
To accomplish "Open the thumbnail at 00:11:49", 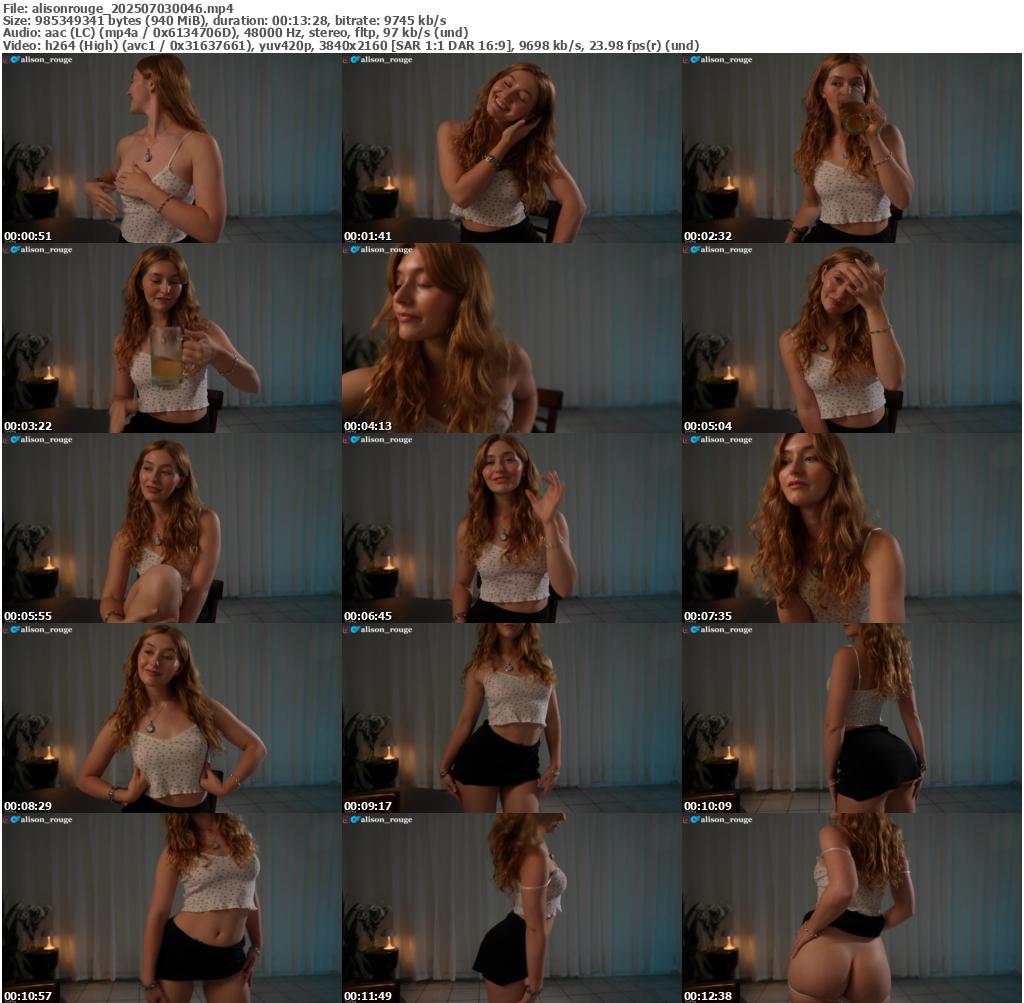I will click(511, 908).
